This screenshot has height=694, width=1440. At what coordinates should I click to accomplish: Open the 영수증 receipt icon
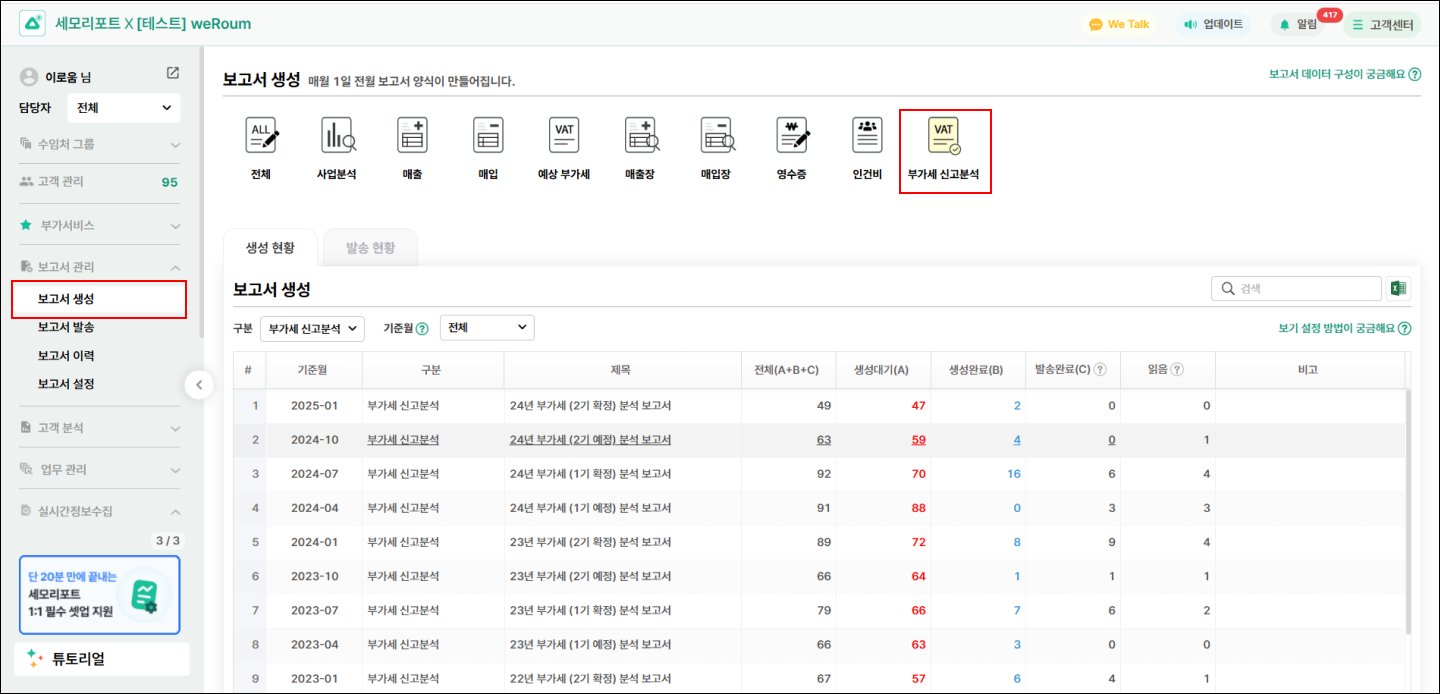click(x=791, y=136)
